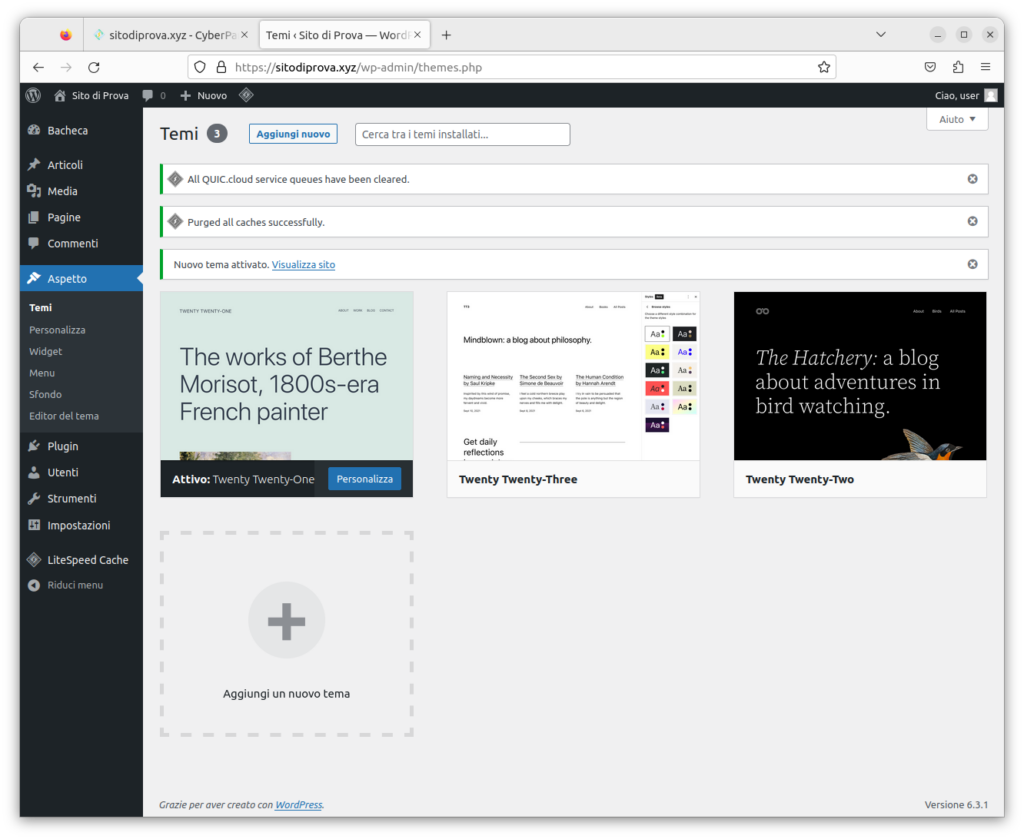Bookmark page with star icon
Screen dimensions: 1024x839
coord(824,67)
